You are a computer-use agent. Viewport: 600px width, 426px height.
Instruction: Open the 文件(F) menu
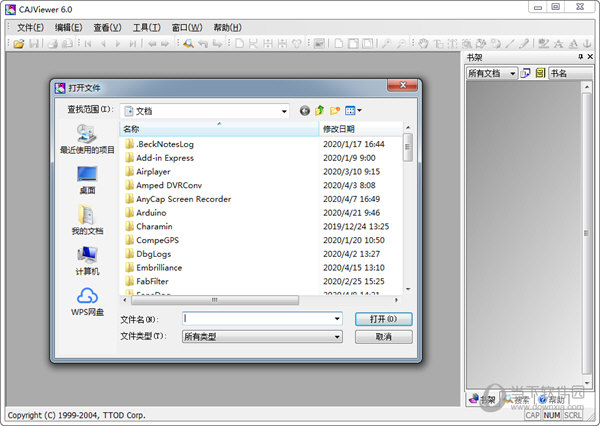click(30, 28)
